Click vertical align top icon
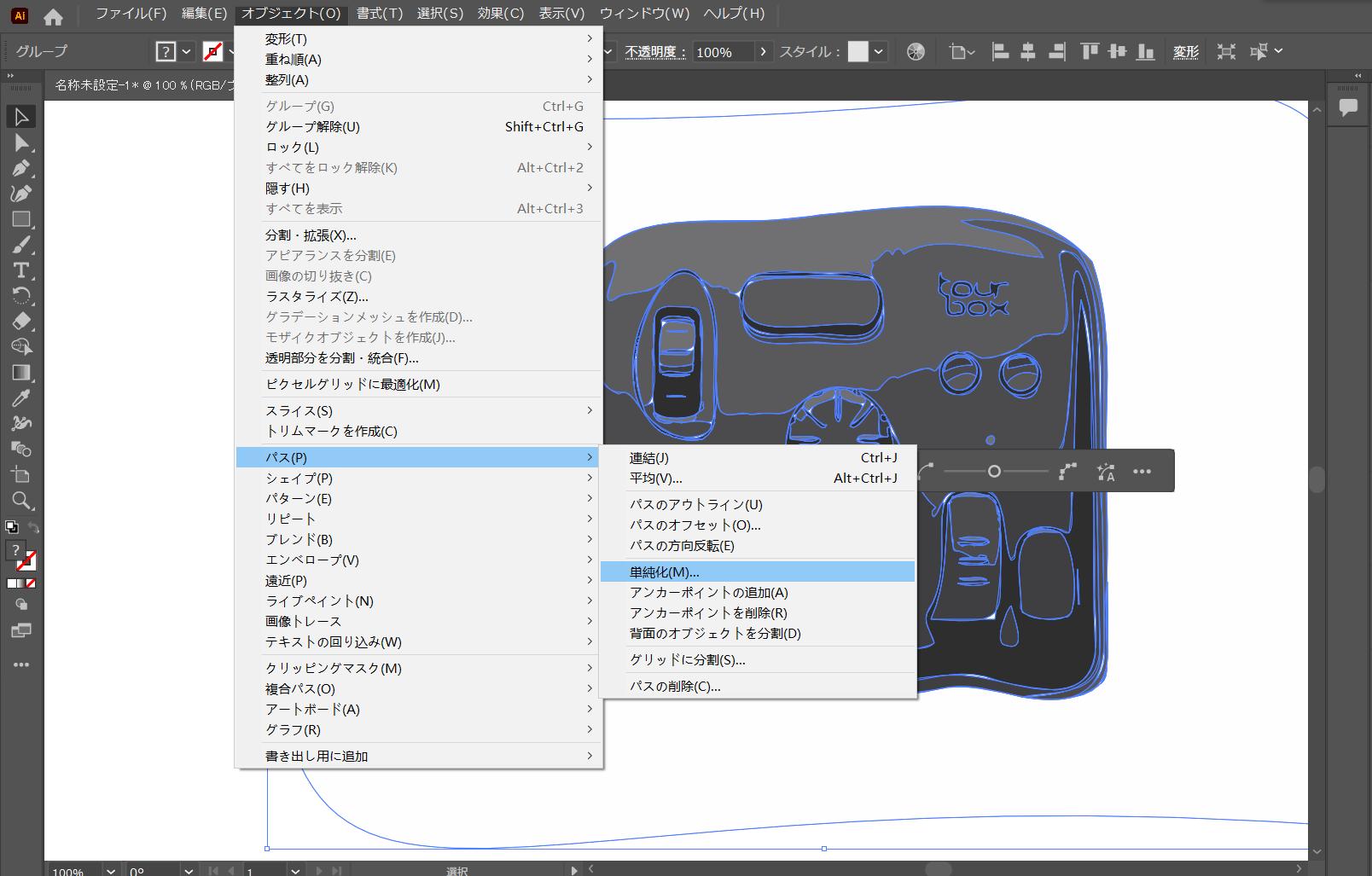1372x876 pixels. point(1089,52)
